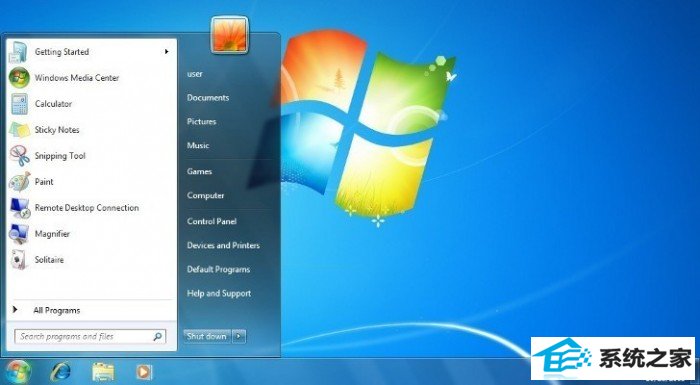Image resolution: width=700 pixels, height=385 pixels.
Task: Select the Remote Desktop Connection label
Action: click(87, 208)
